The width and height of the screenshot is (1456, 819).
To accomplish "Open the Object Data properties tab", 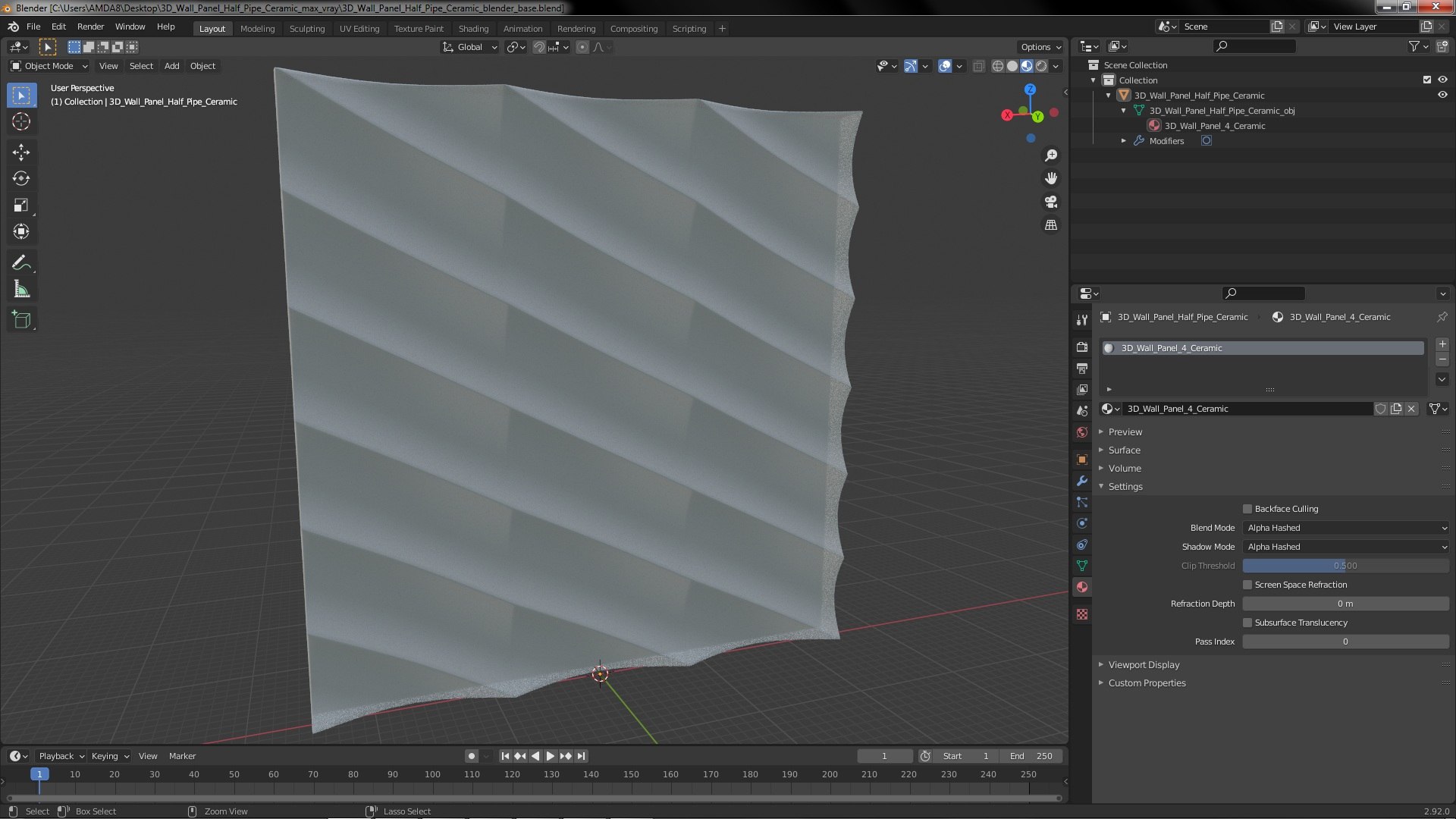I will 1082,566.
